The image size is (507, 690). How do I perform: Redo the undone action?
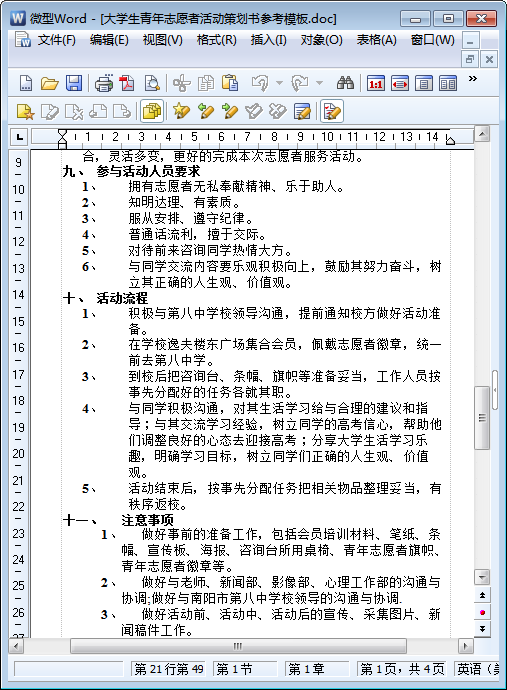pyautogui.click(x=300, y=83)
